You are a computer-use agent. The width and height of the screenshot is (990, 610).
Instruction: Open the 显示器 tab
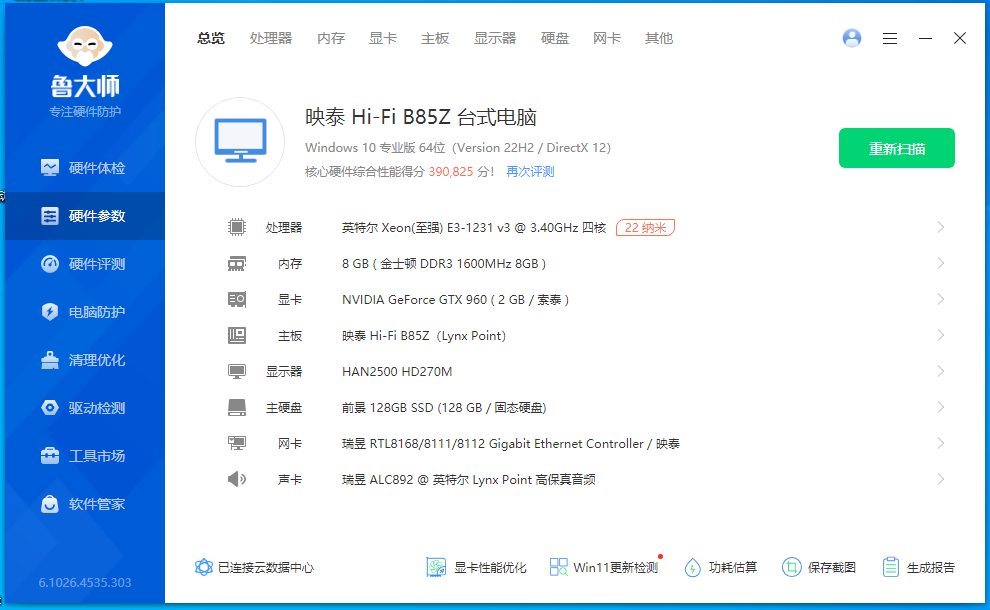tap(495, 38)
